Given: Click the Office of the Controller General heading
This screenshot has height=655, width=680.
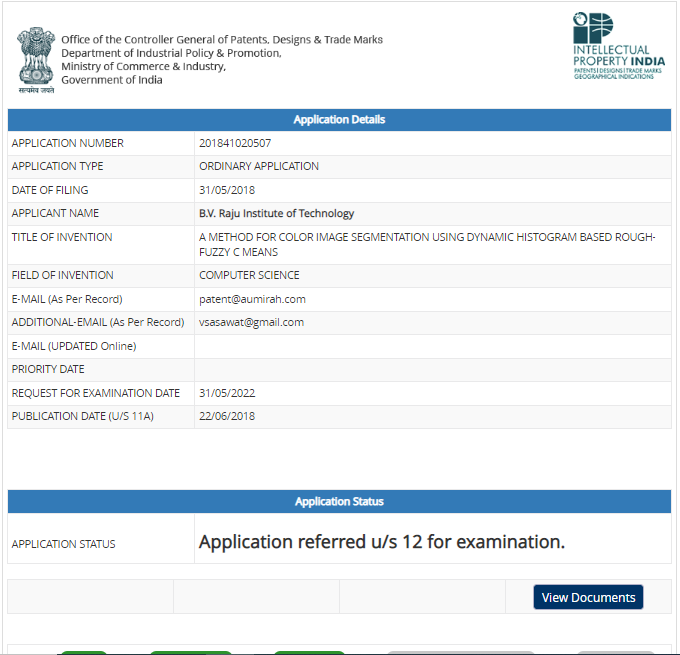Looking at the screenshot, I should (x=222, y=39).
